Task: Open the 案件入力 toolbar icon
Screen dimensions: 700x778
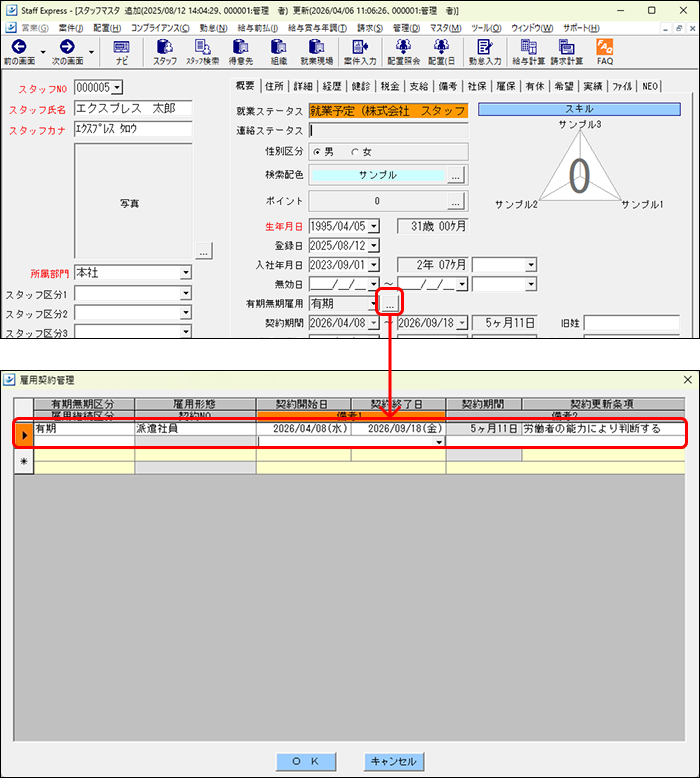Action: coord(360,52)
